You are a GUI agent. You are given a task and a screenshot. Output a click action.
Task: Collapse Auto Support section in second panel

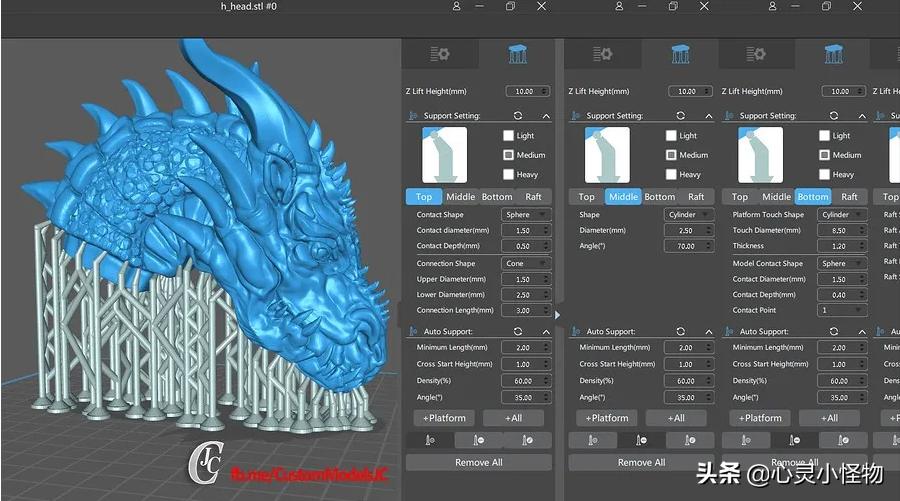point(709,332)
